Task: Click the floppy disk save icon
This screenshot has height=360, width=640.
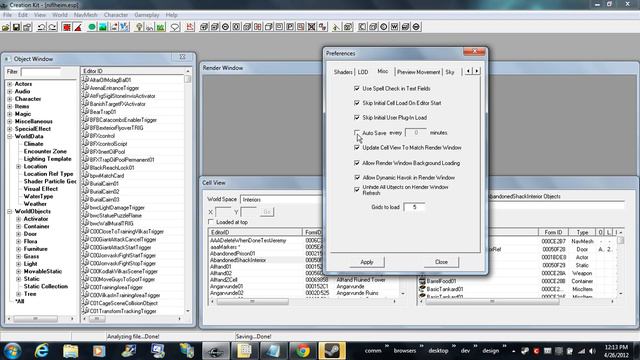Action: click(16, 27)
